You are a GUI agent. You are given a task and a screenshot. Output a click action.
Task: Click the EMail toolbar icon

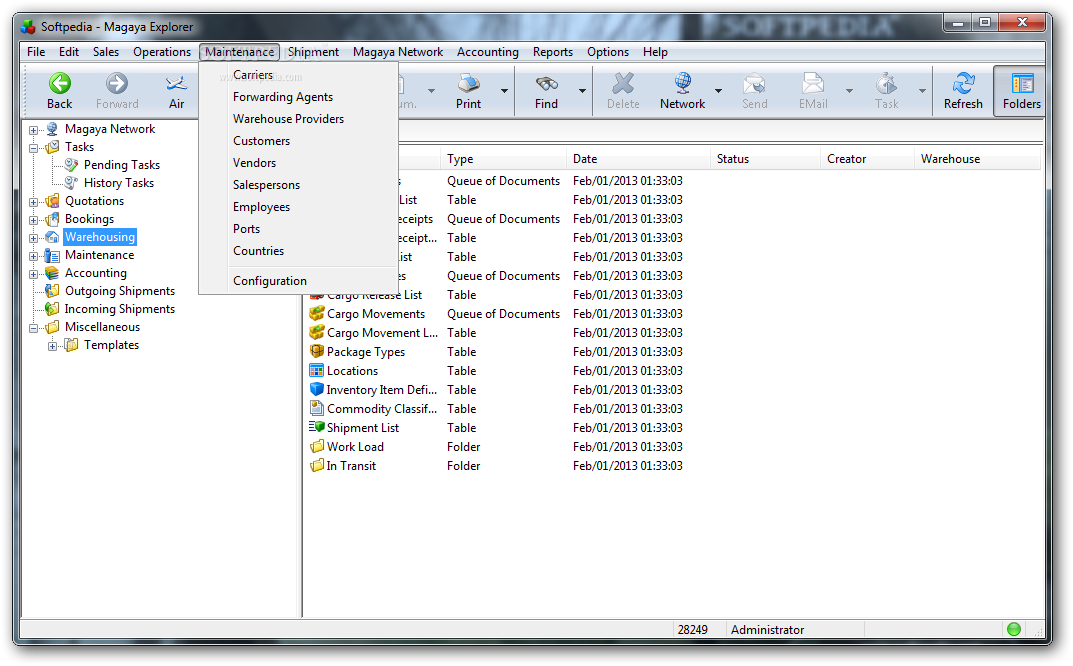813,84
